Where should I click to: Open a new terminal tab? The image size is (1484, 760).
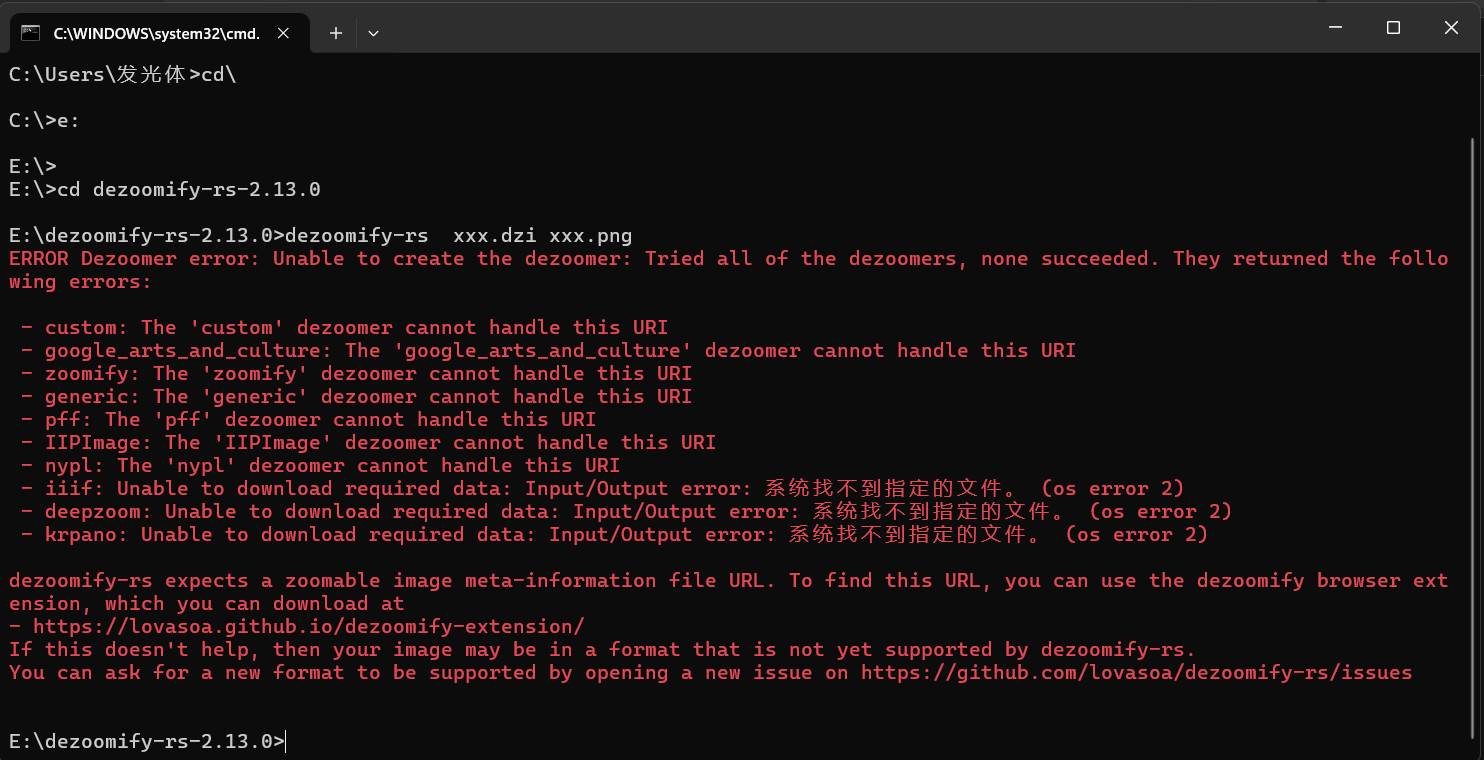pyautogui.click(x=336, y=33)
